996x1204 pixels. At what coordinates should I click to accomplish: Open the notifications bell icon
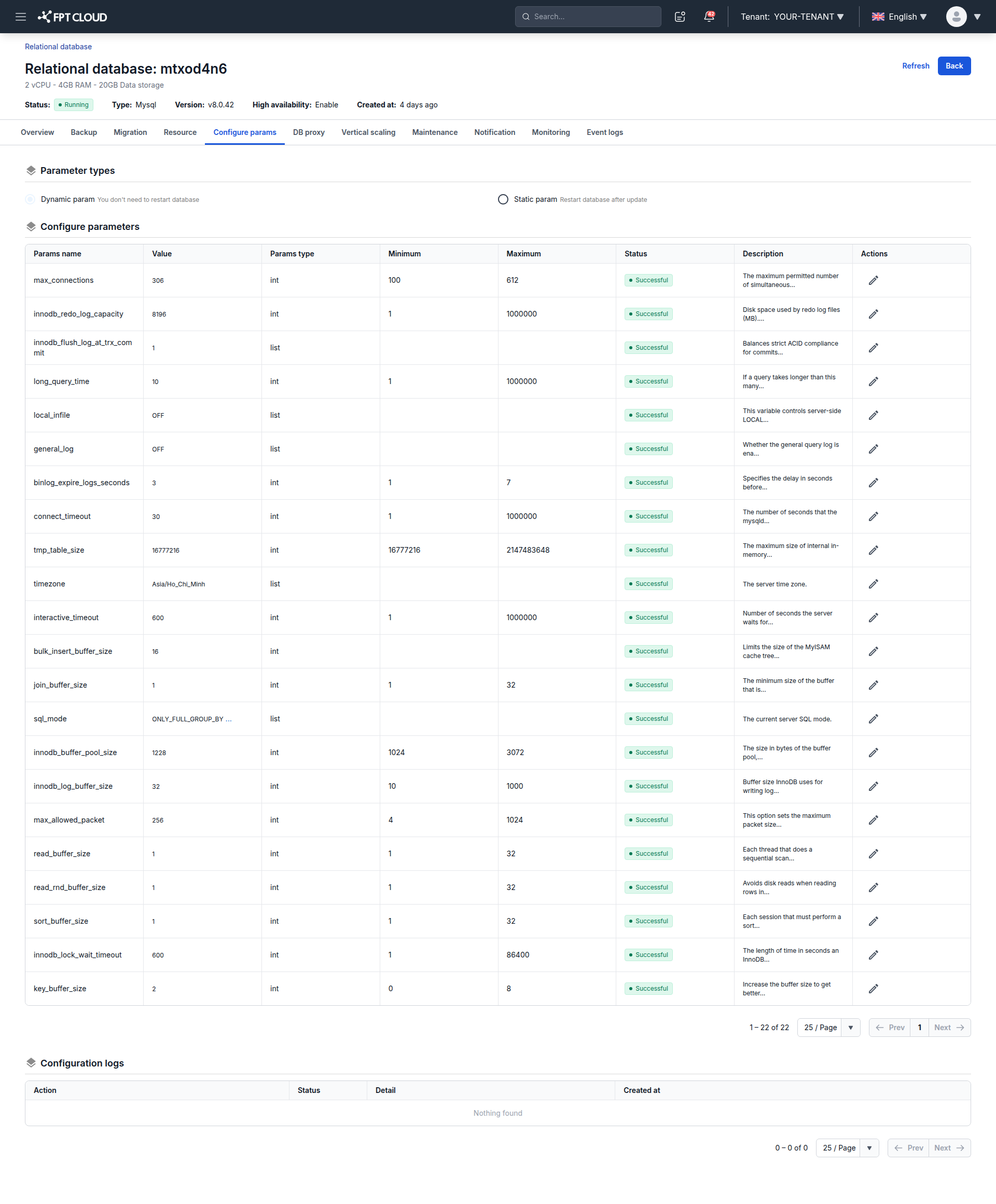(x=709, y=17)
